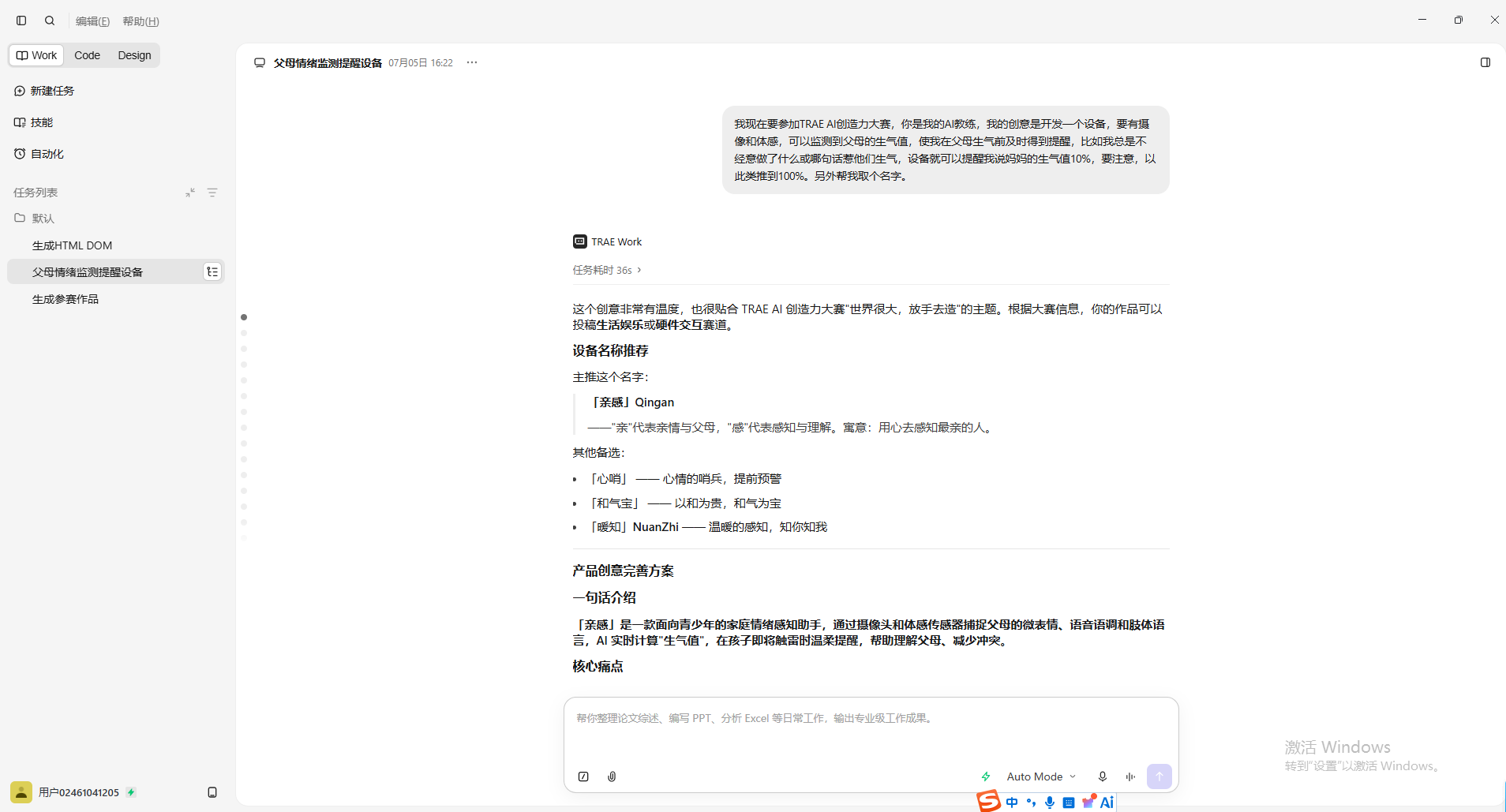The width and height of the screenshot is (1506, 812).
Task: Toggle the right side panel icon
Action: click(x=1485, y=62)
